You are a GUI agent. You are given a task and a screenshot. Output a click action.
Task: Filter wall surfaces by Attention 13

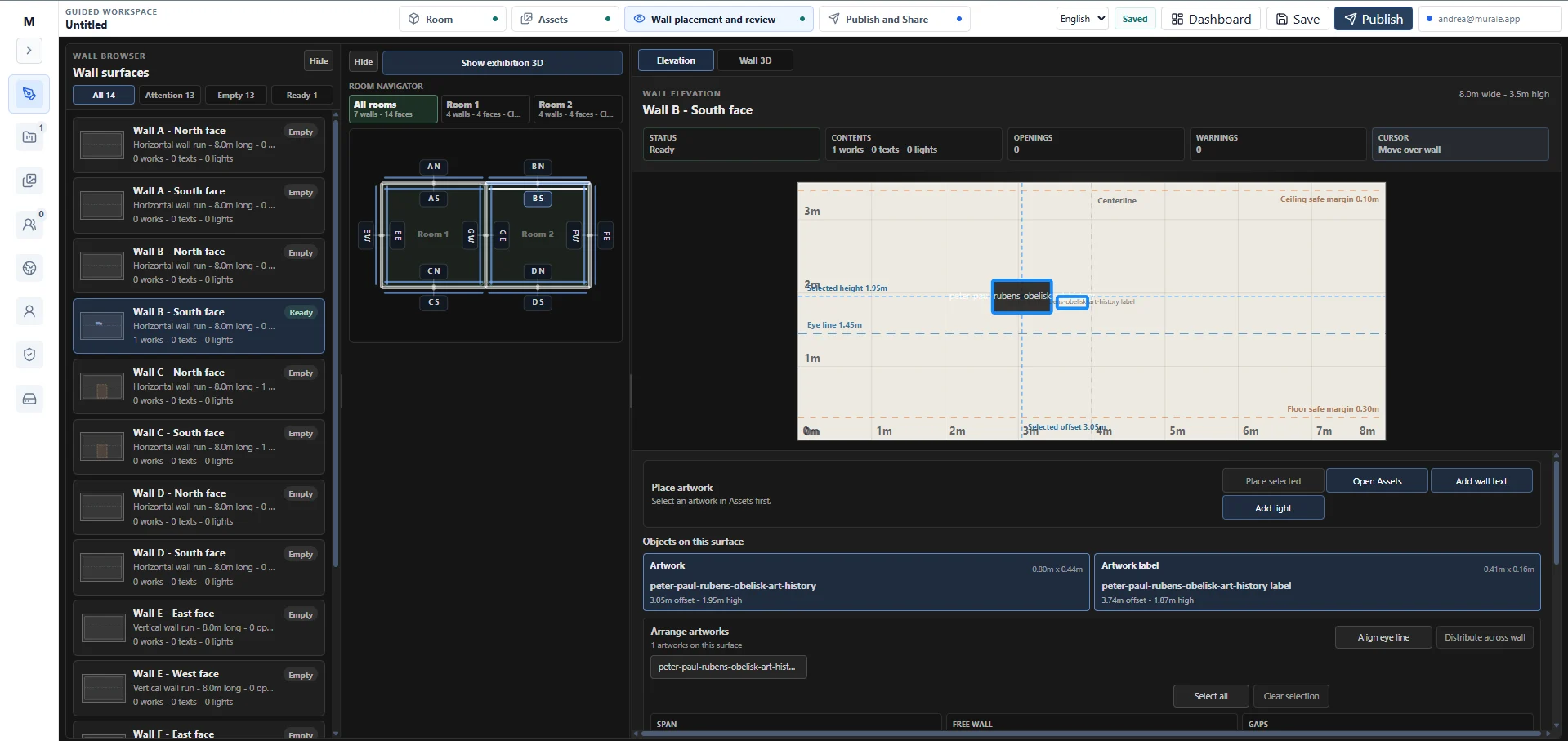(x=170, y=95)
